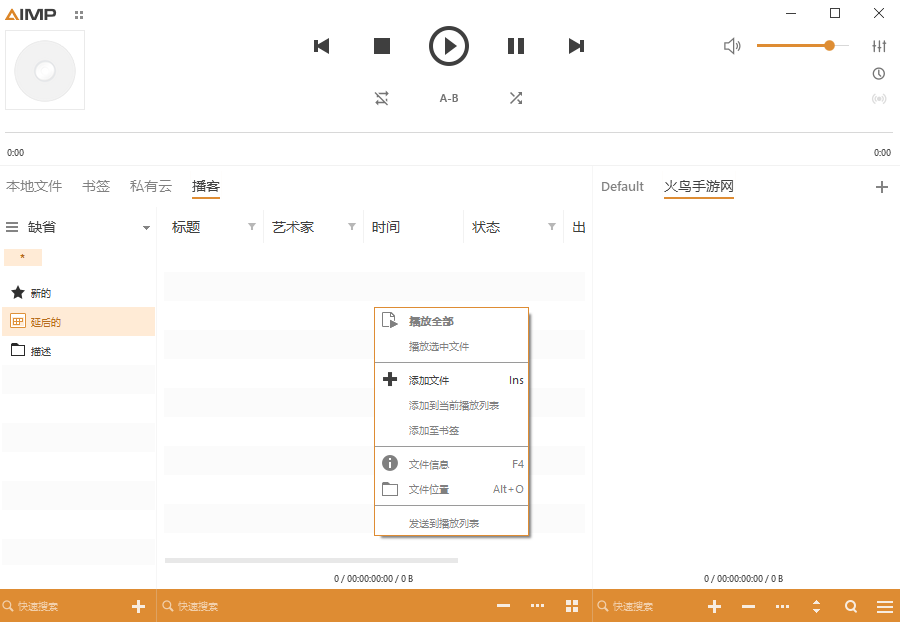Open the playlist hamburger menu icon
This screenshot has height=622, width=900.
(x=885, y=607)
